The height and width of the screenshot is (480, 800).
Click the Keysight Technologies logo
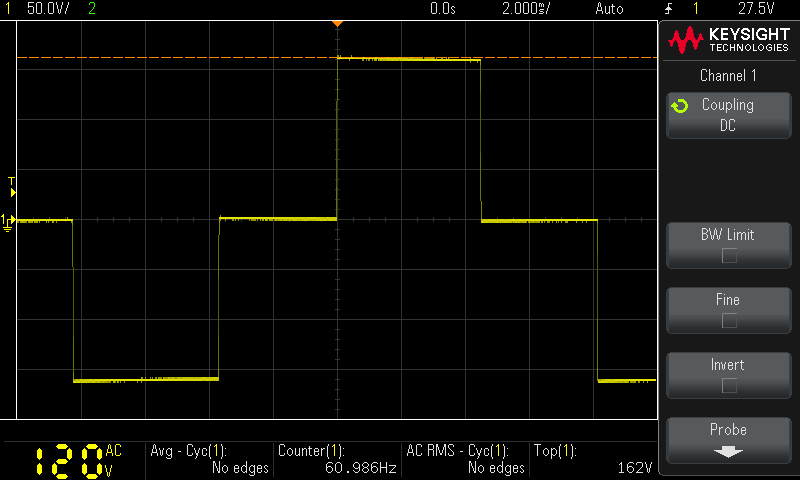click(x=728, y=40)
